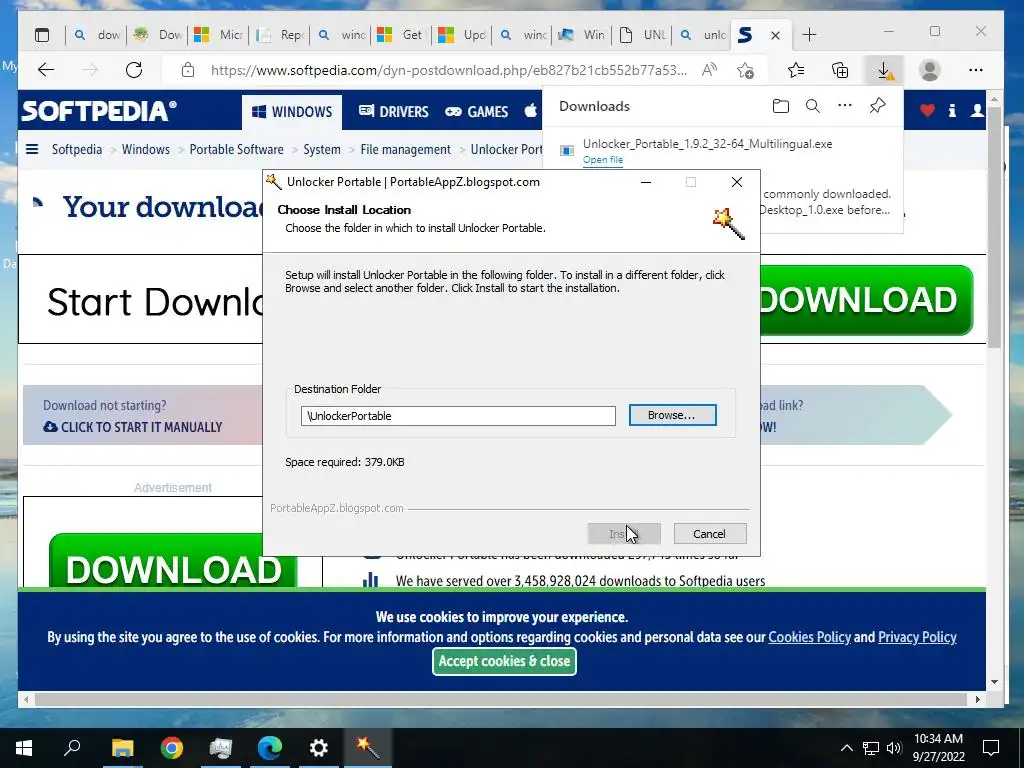Click the browser address bar URL
1024x768 pixels.
click(449, 70)
